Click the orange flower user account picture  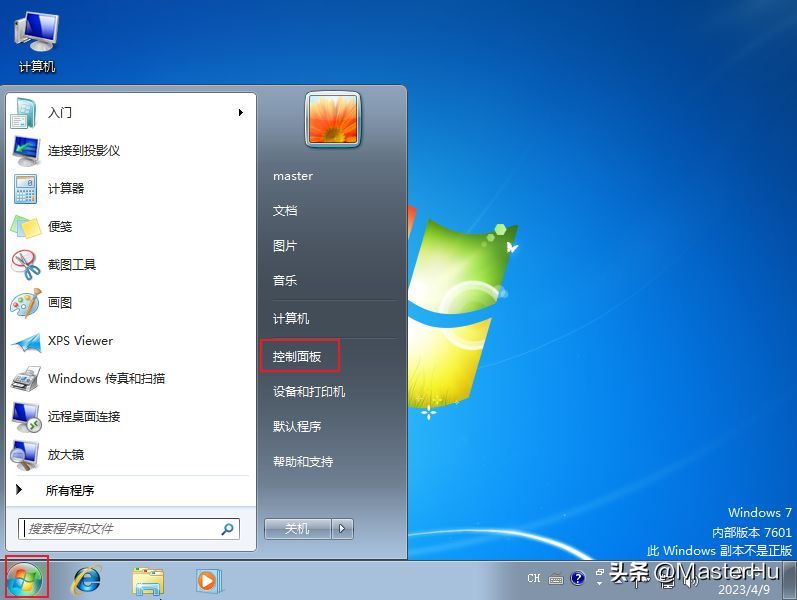[333, 119]
